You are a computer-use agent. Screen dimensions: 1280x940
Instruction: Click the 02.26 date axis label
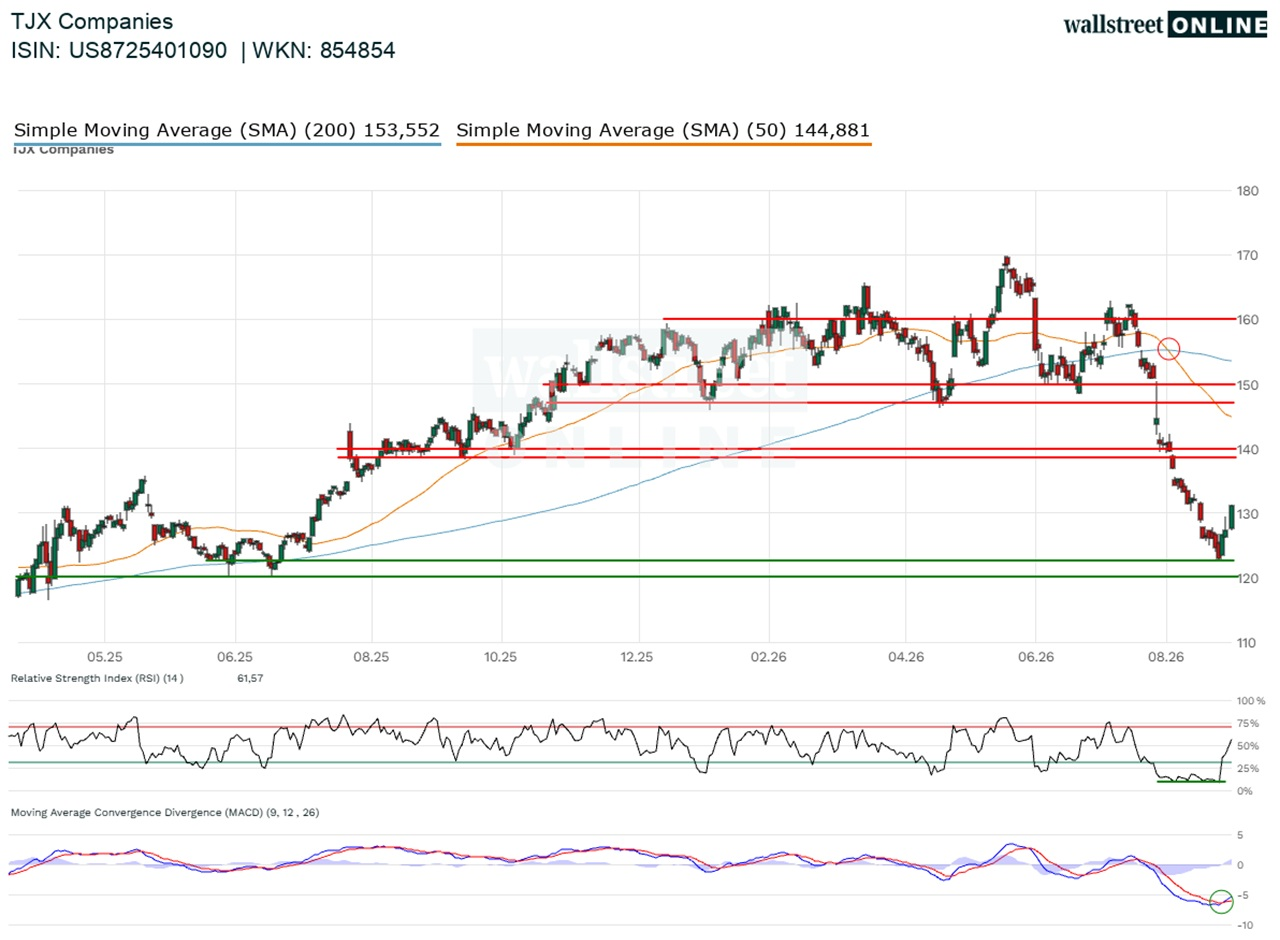pos(768,657)
